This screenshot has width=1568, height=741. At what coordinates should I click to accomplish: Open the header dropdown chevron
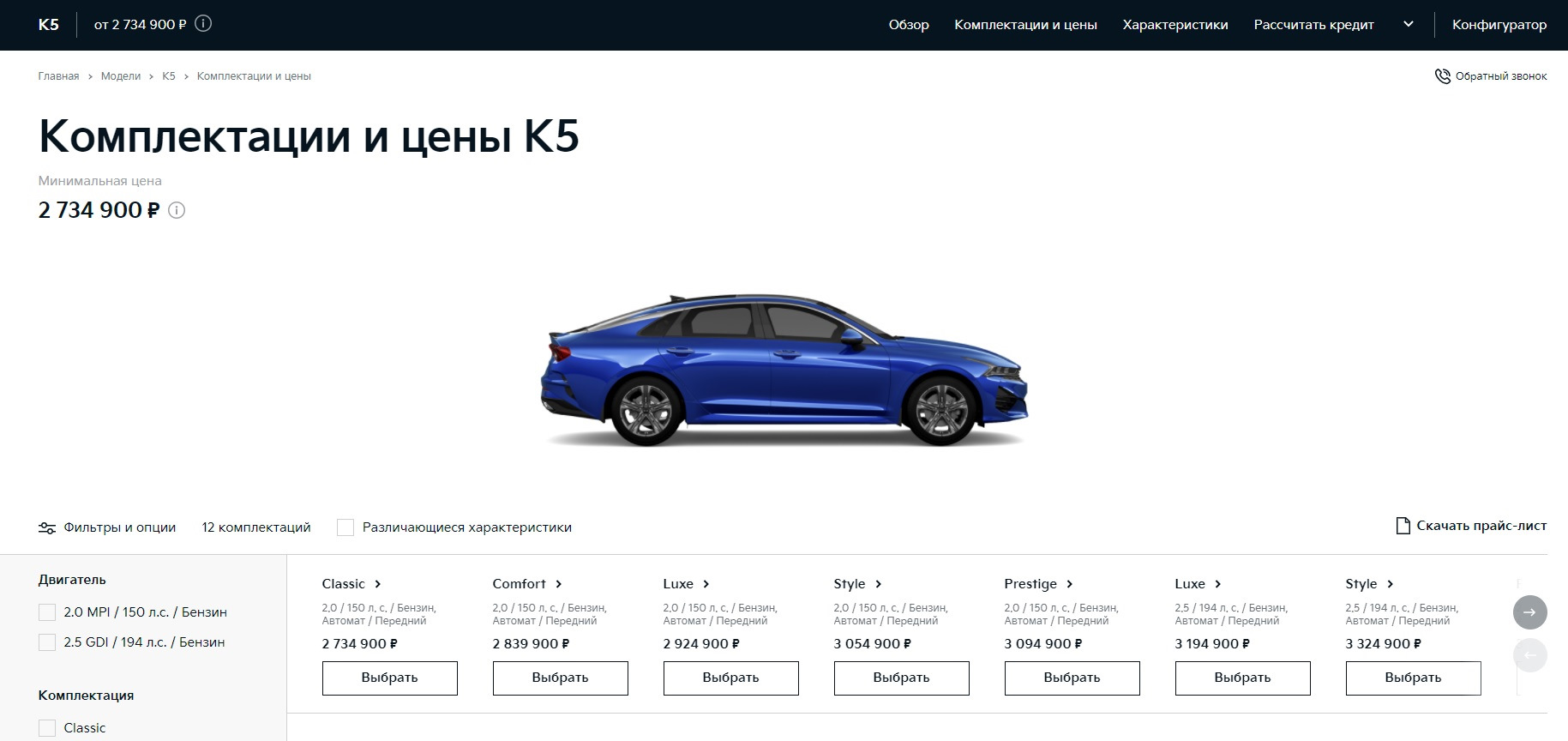1408,24
